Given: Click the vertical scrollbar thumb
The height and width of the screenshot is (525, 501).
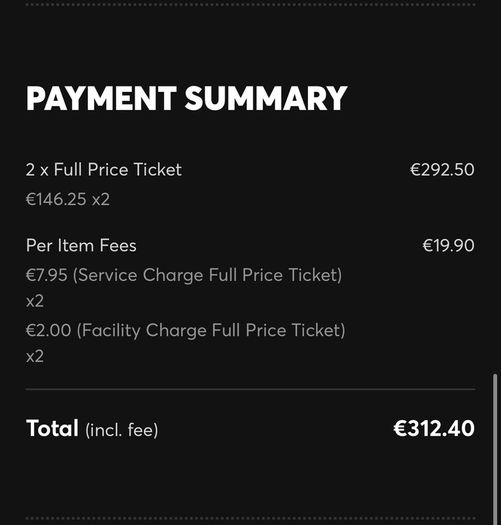Looking at the screenshot, I should point(495,449).
